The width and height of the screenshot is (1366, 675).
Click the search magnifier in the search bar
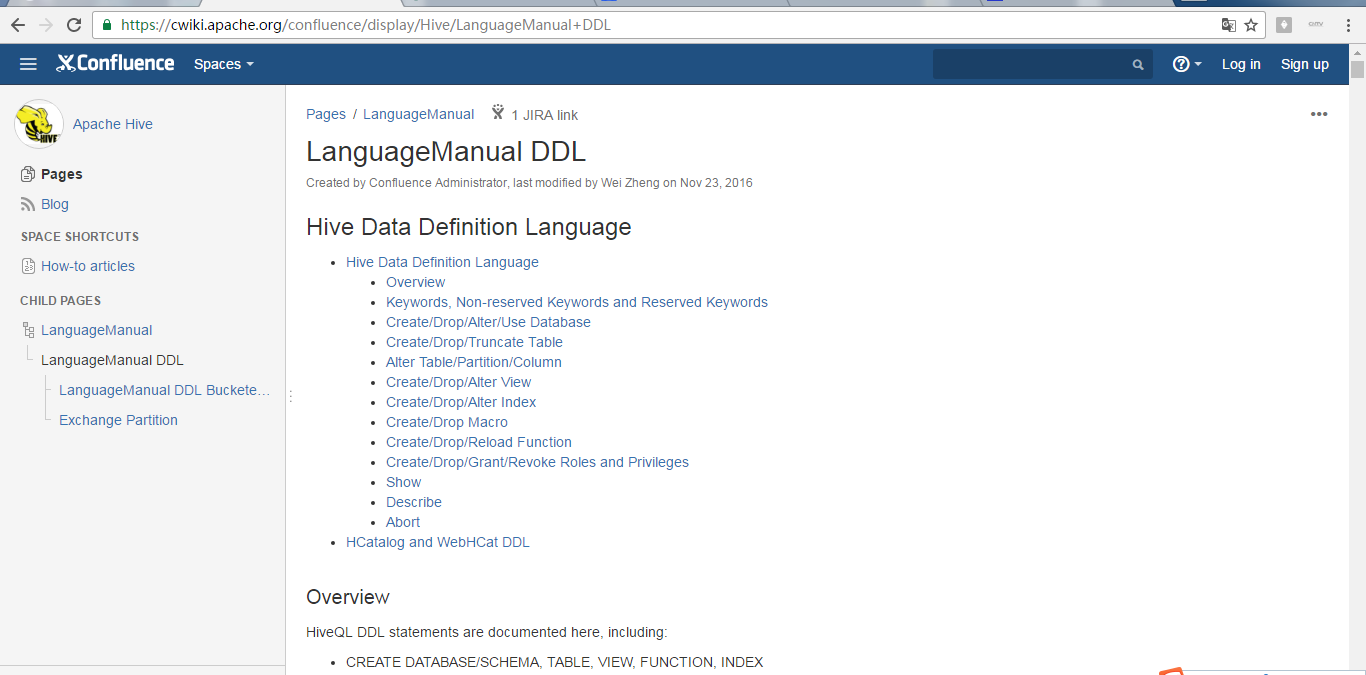pyautogui.click(x=1137, y=63)
